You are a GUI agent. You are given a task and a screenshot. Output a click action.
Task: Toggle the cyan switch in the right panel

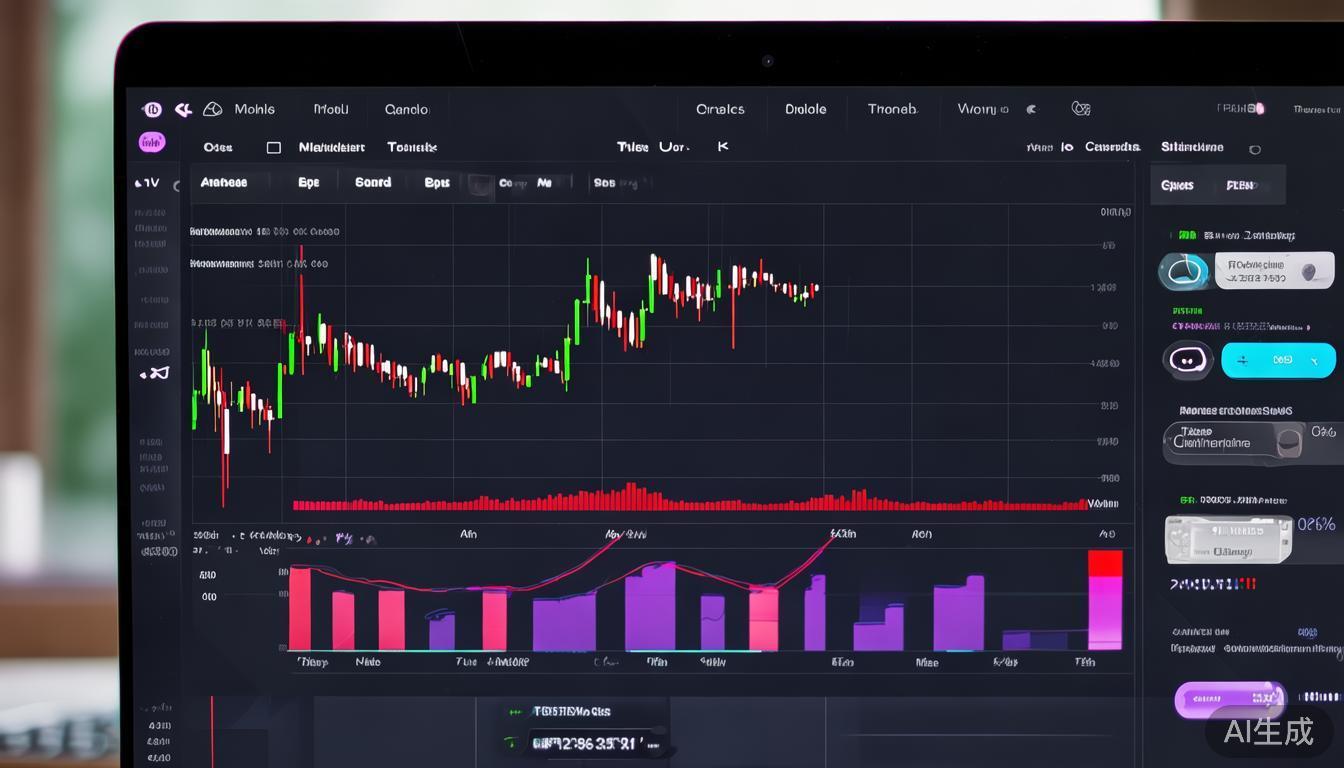[1278, 359]
